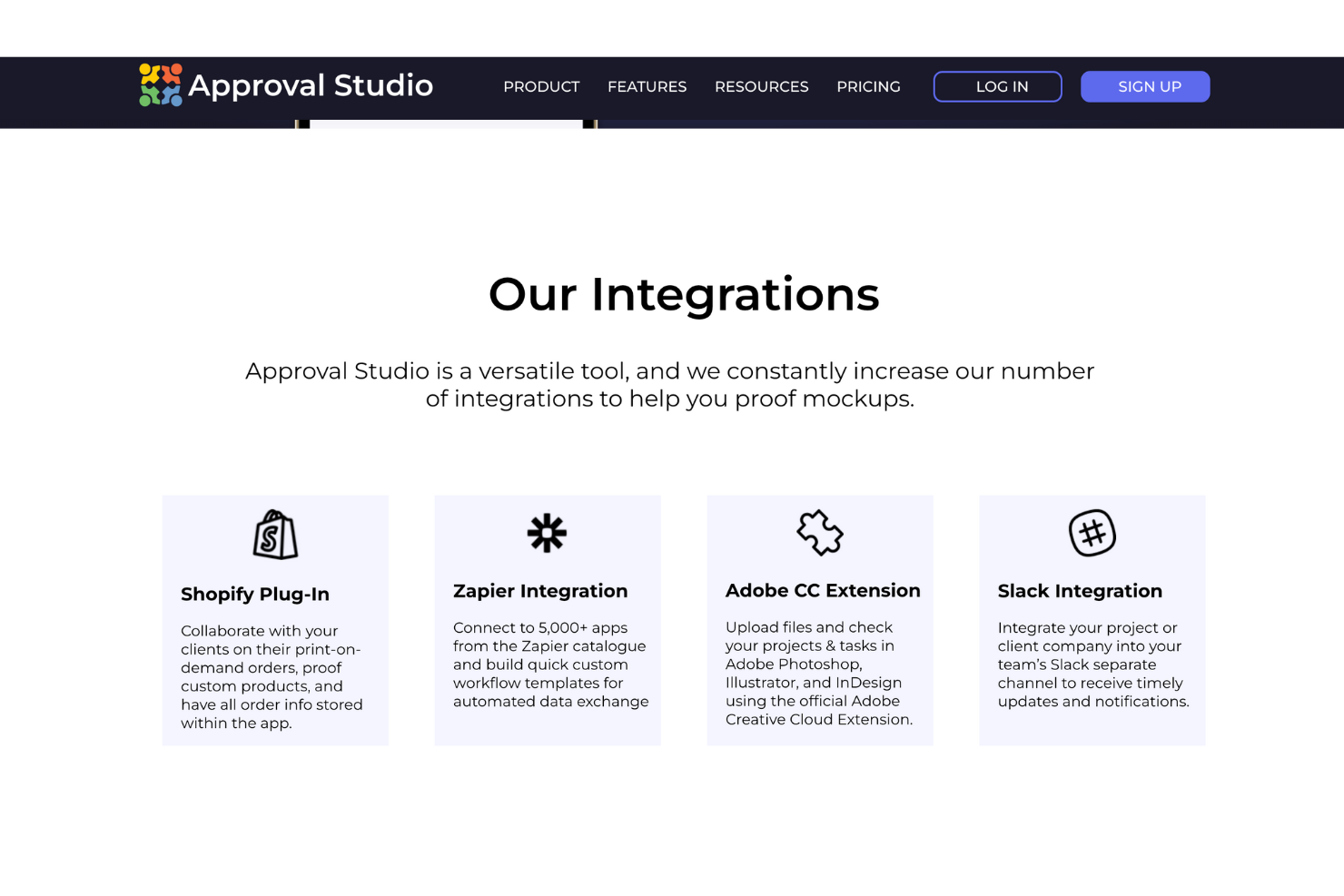Viewport: 1344px width, 896px height.
Task: Go to the PRICING page
Action: click(869, 86)
